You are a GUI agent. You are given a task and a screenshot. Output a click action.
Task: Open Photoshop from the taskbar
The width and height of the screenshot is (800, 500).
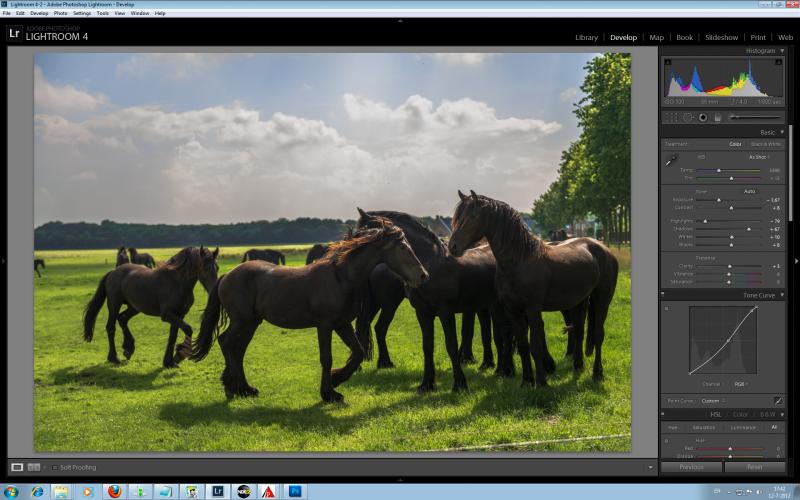tap(295, 492)
